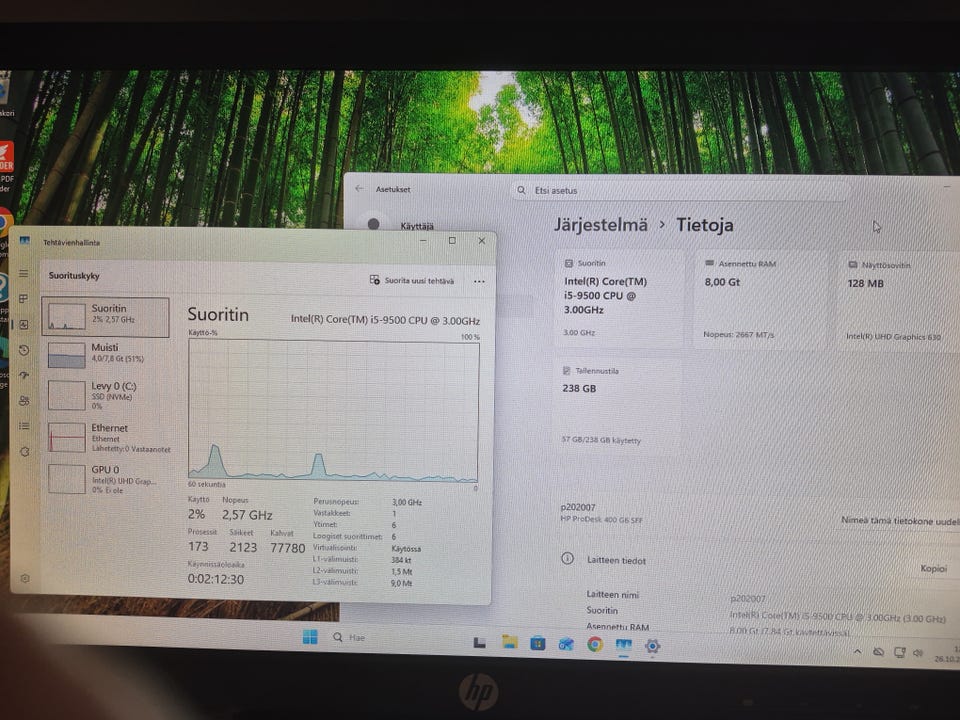Click Kopioi button in Laitteen tiedot
This screenshot has width=960, height=720.
pyautogui.click(x=934, y=568)
